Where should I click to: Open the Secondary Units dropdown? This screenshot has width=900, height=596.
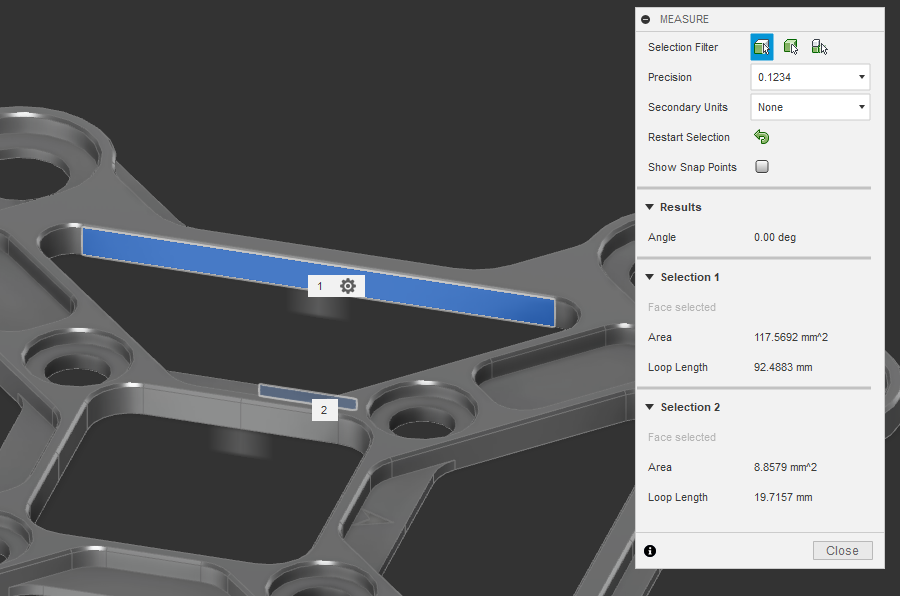pos(810,107)
